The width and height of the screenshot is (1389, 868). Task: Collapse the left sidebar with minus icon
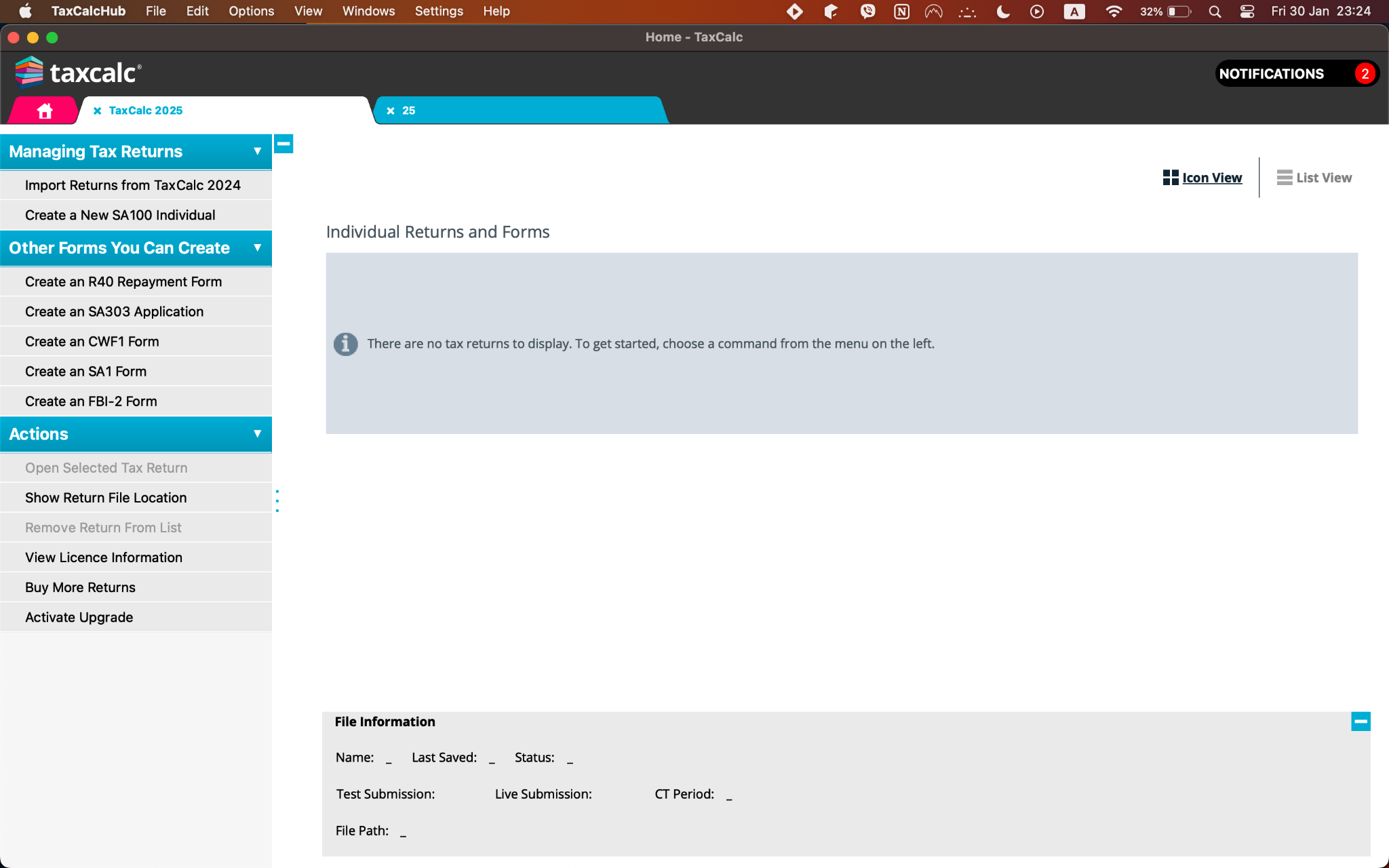tap(283, 144)
